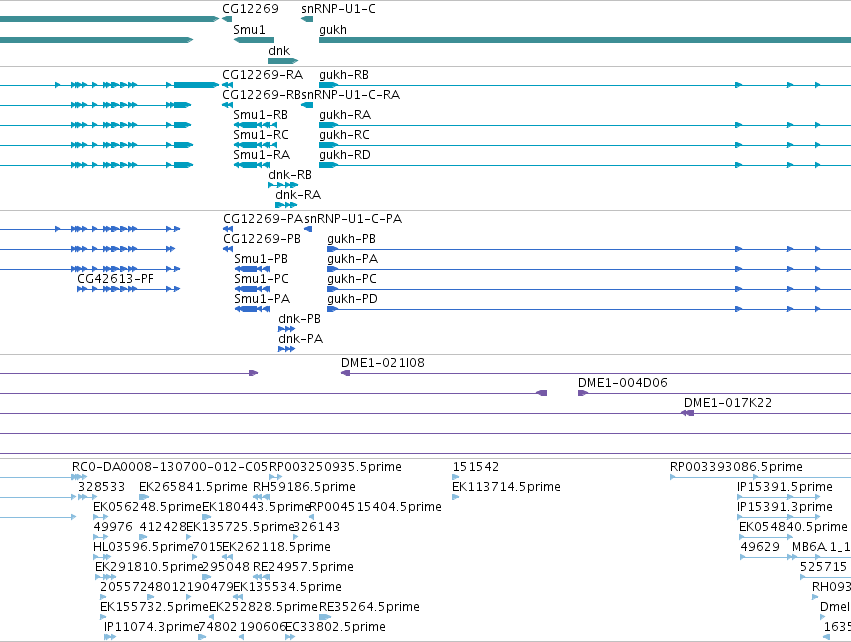Click the snRNP-U1-C-RA transcript label
The image size is (851, 642).
pos(351,94)
